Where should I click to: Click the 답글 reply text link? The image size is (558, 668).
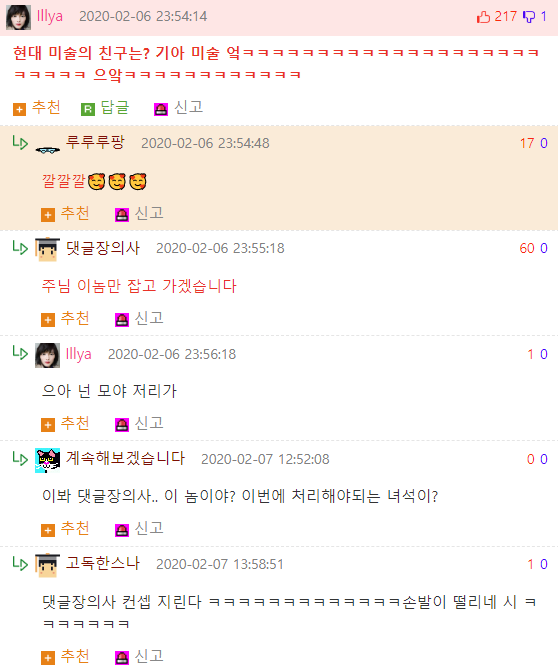click(x=115, y=107)
